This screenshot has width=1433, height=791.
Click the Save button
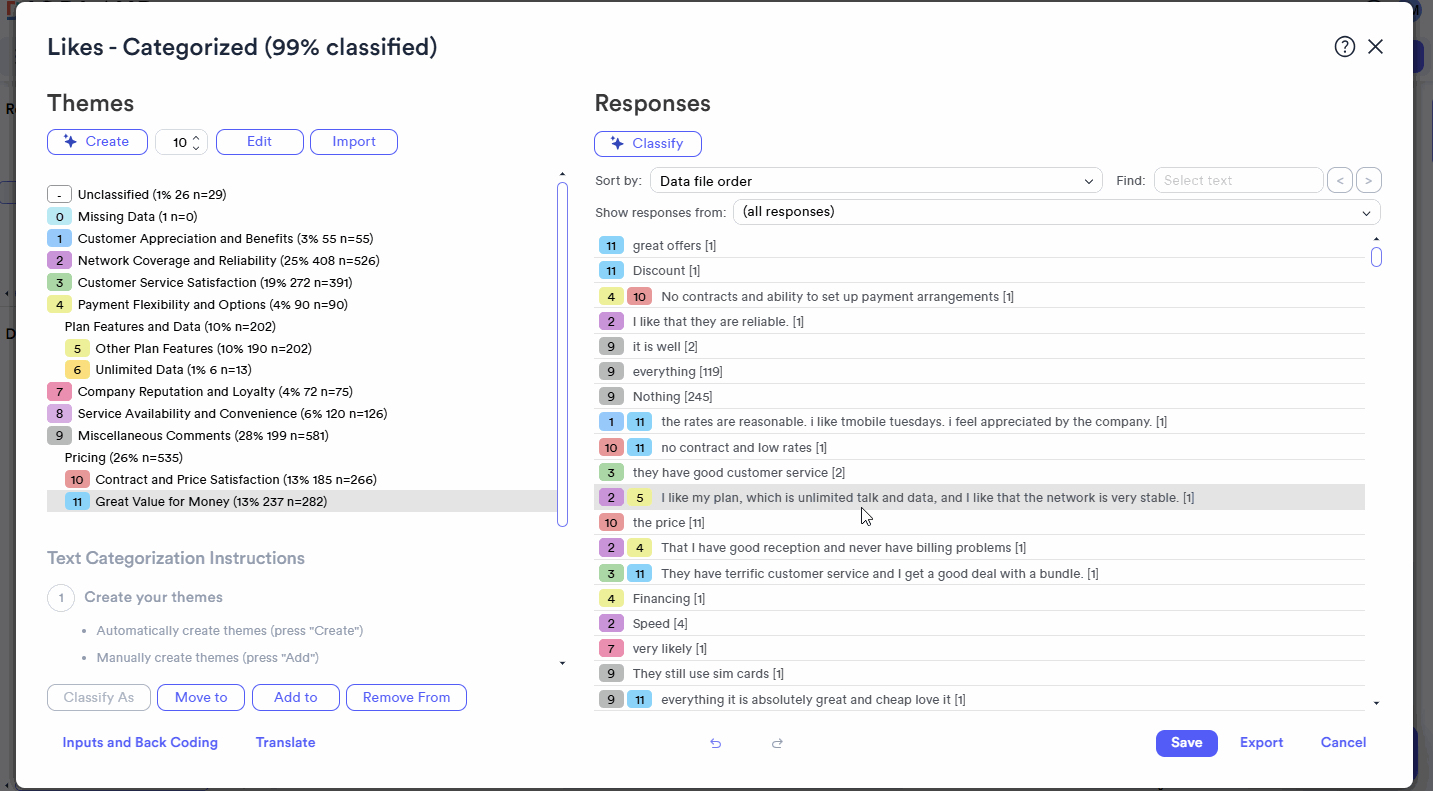[1187, 743]
